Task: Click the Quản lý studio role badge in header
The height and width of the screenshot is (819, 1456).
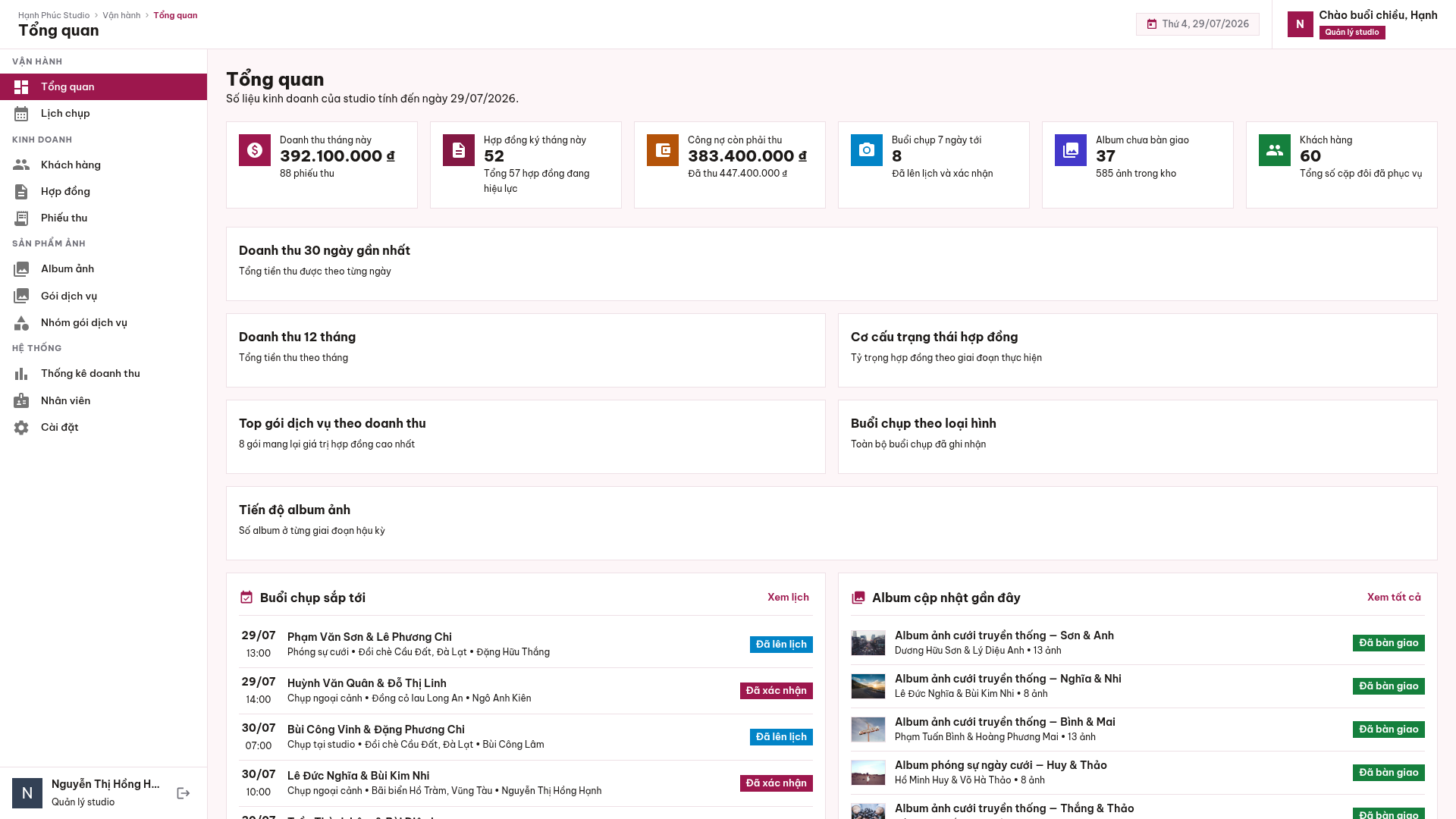Action: 1352,33
